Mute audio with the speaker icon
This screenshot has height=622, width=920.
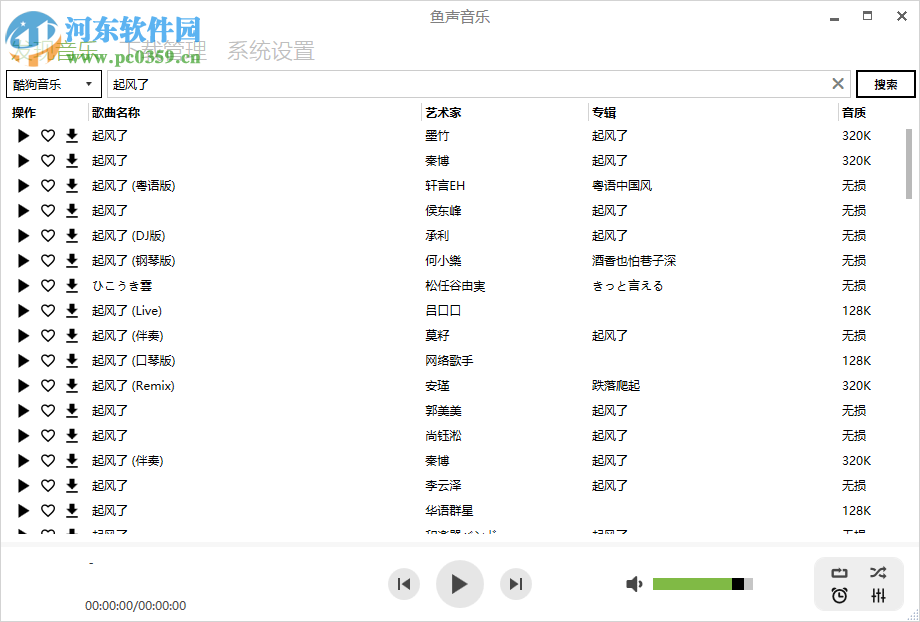pyautogui.click(x=634, y=583)
